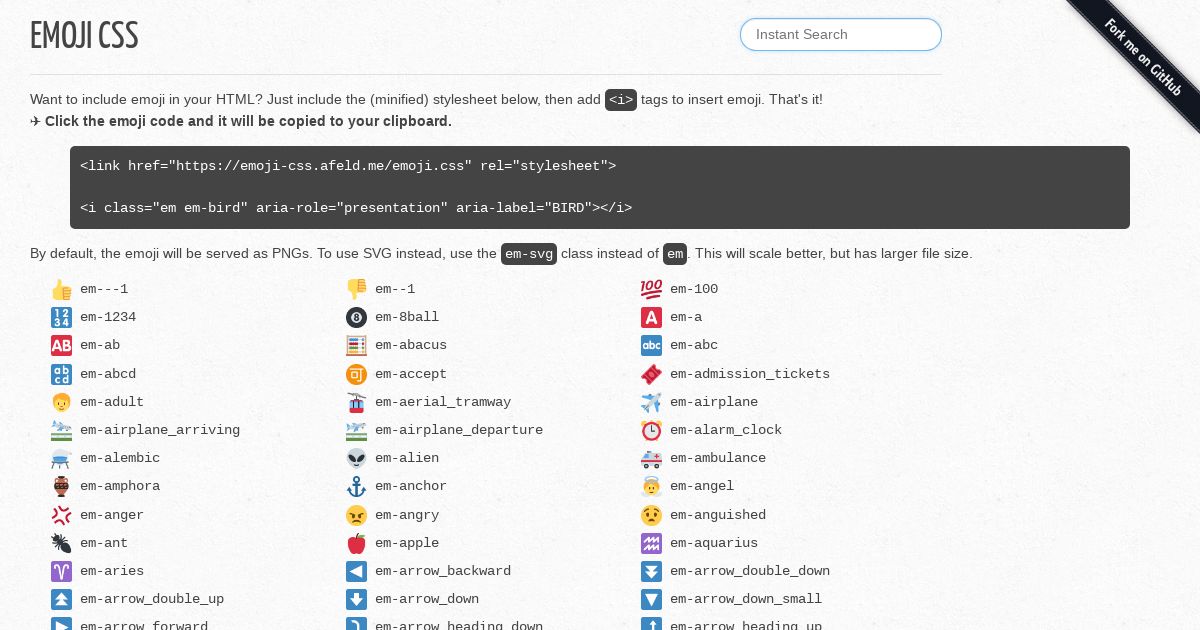1200x630 pixels.
Task: Copy the em-abacus emoji code
Action: coord(411,345)
